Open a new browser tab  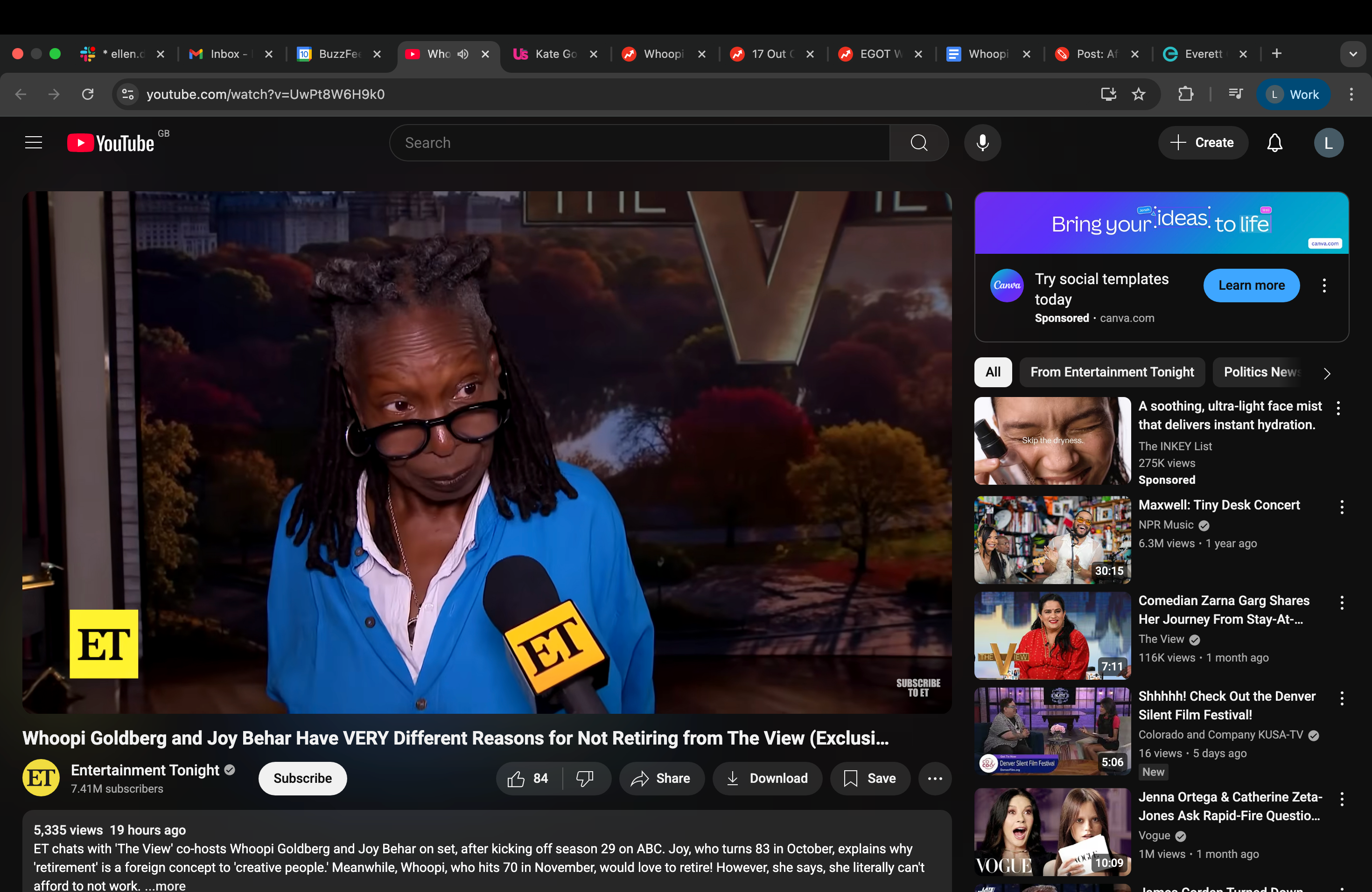(1277, 54)
